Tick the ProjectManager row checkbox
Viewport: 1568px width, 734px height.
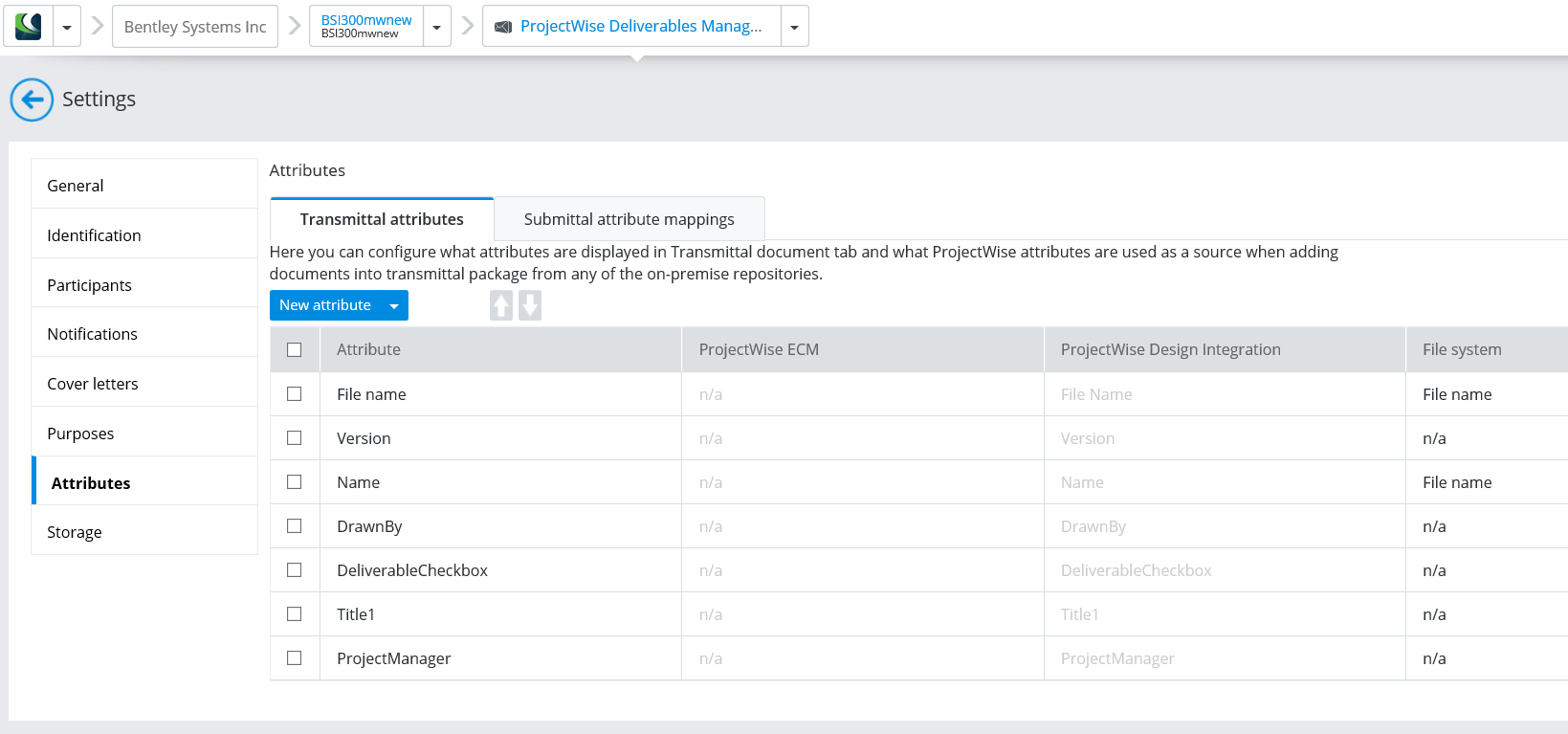295,658
